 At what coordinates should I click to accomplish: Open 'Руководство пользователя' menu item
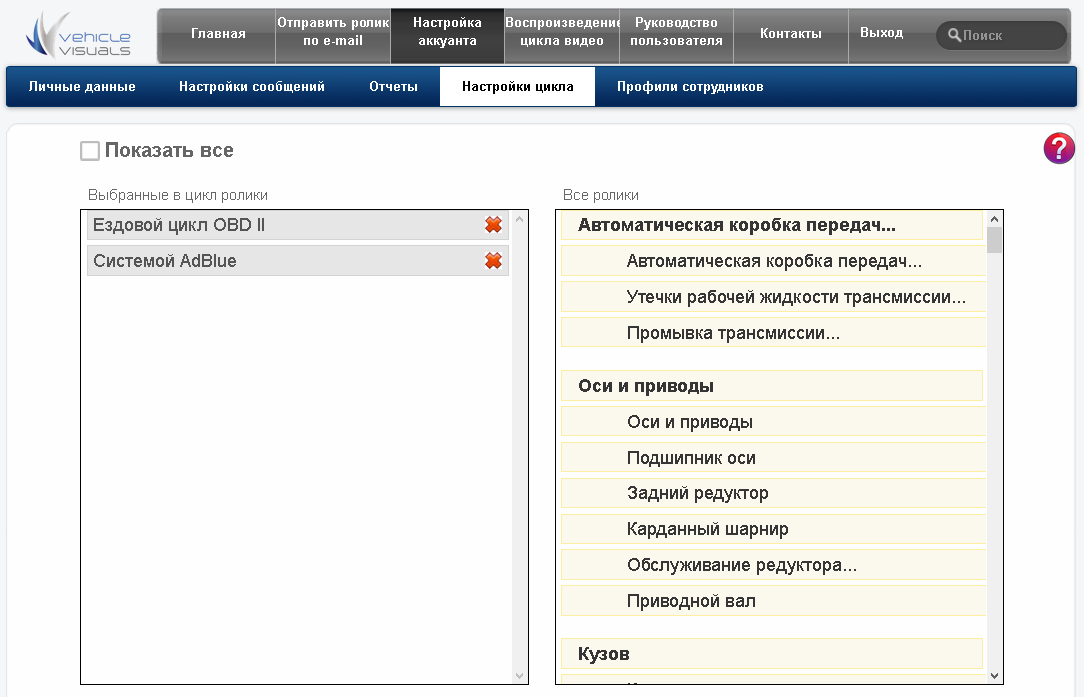click(x=676, y=32)
